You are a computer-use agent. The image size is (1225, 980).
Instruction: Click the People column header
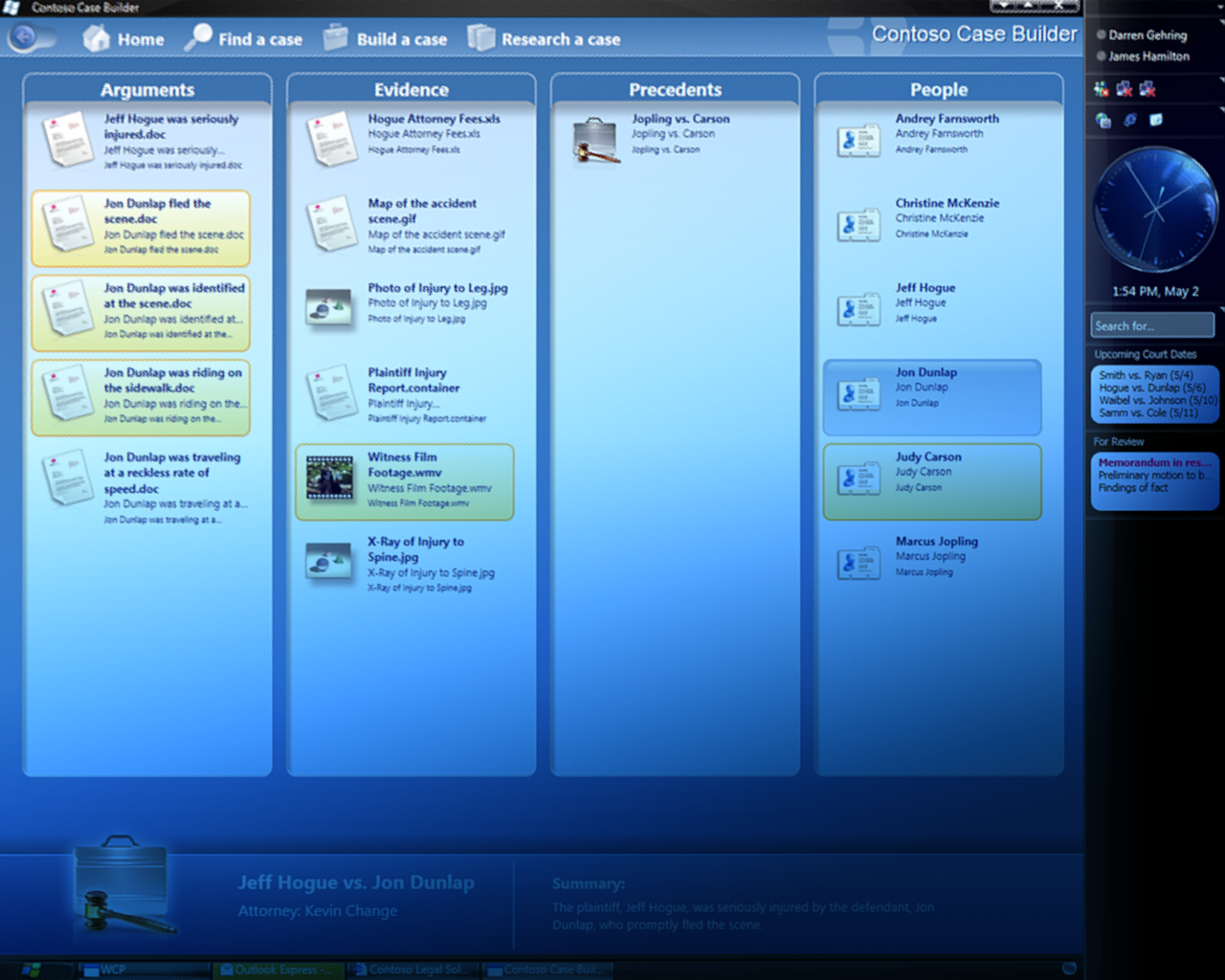939,89
